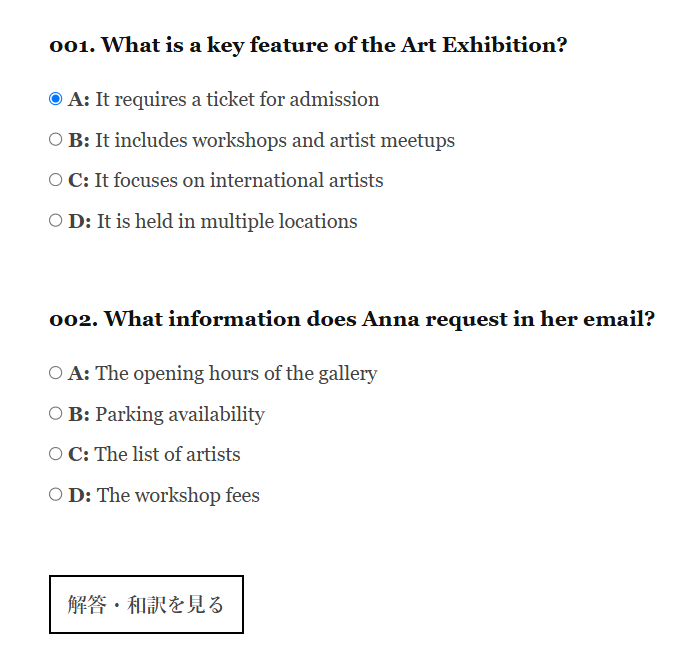Pick radio button D for question 002
684x660 pixels.
pyautogui.click(x=55, y=495)
